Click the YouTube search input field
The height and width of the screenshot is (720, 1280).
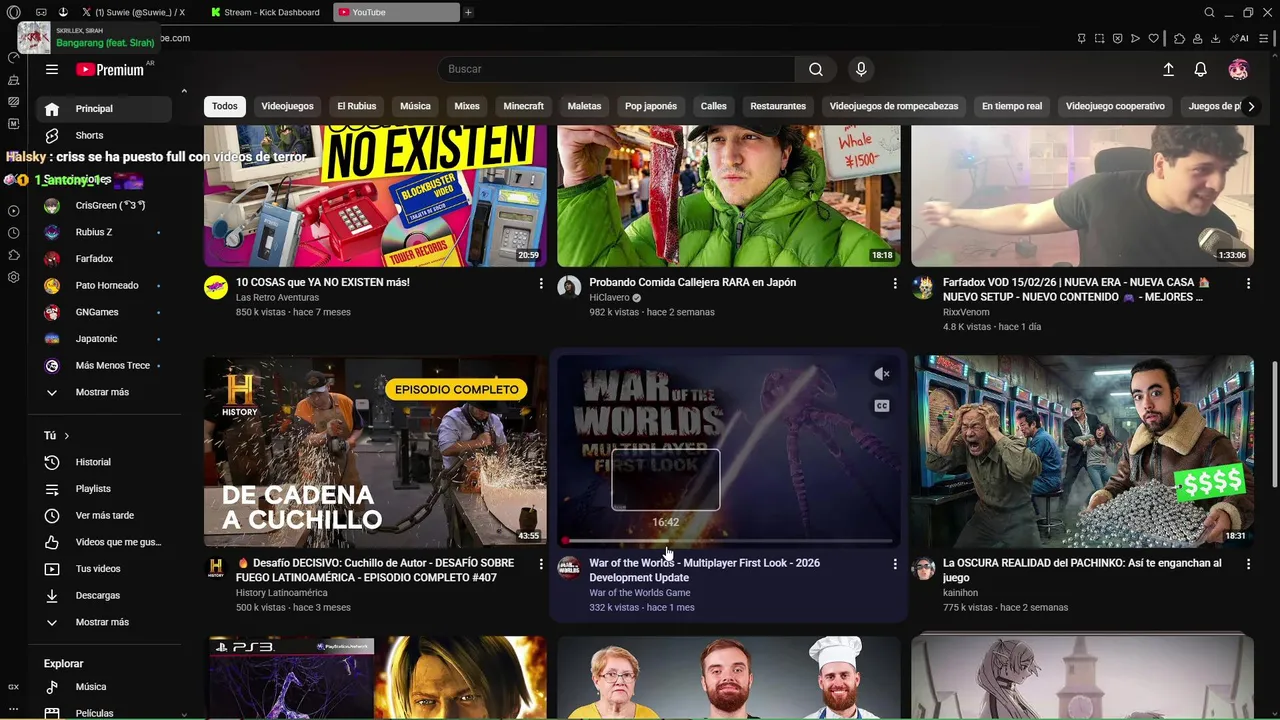coord(616,69)
